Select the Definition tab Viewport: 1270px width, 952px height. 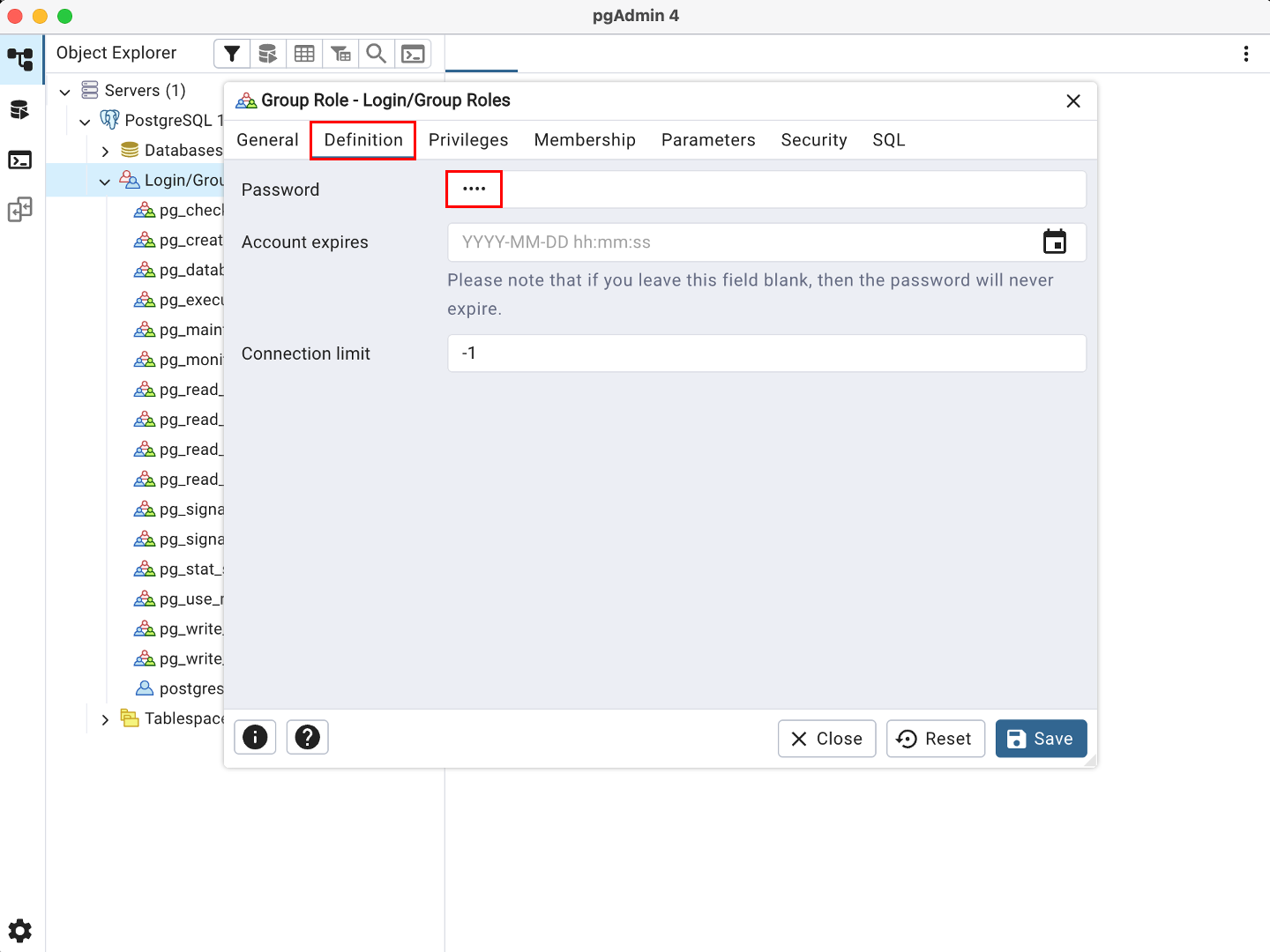[x=363, y=140]
